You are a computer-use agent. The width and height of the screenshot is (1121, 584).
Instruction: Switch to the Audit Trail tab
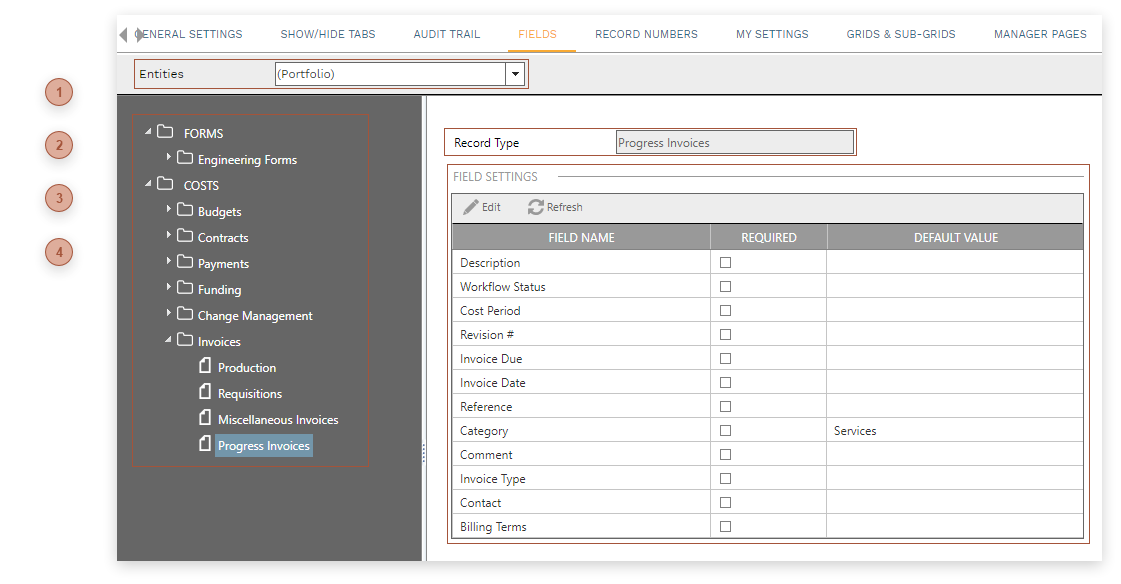[x=446, y=33]
